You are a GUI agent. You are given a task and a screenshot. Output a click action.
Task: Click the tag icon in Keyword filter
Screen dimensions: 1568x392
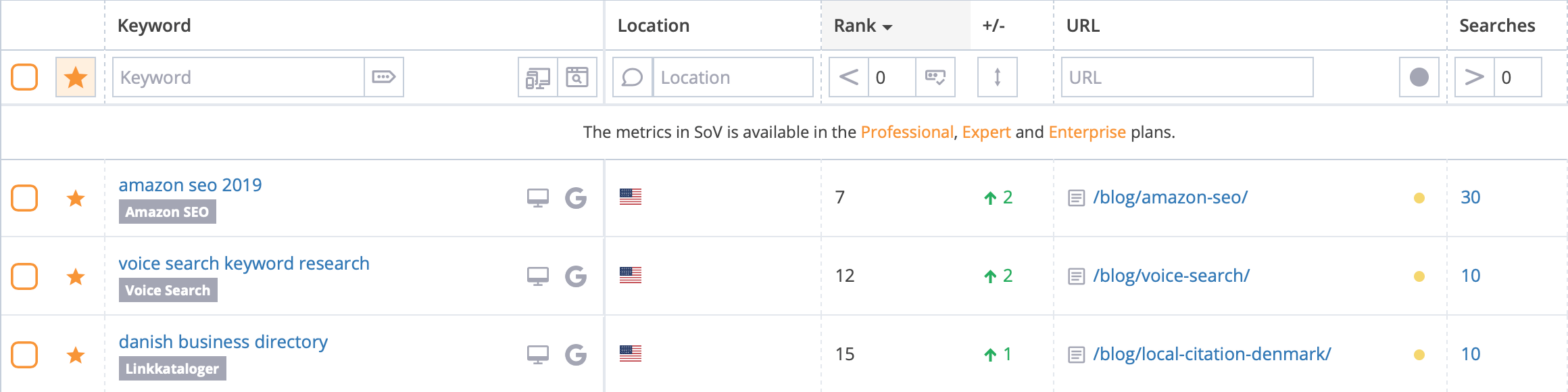(x=383, y=77)
